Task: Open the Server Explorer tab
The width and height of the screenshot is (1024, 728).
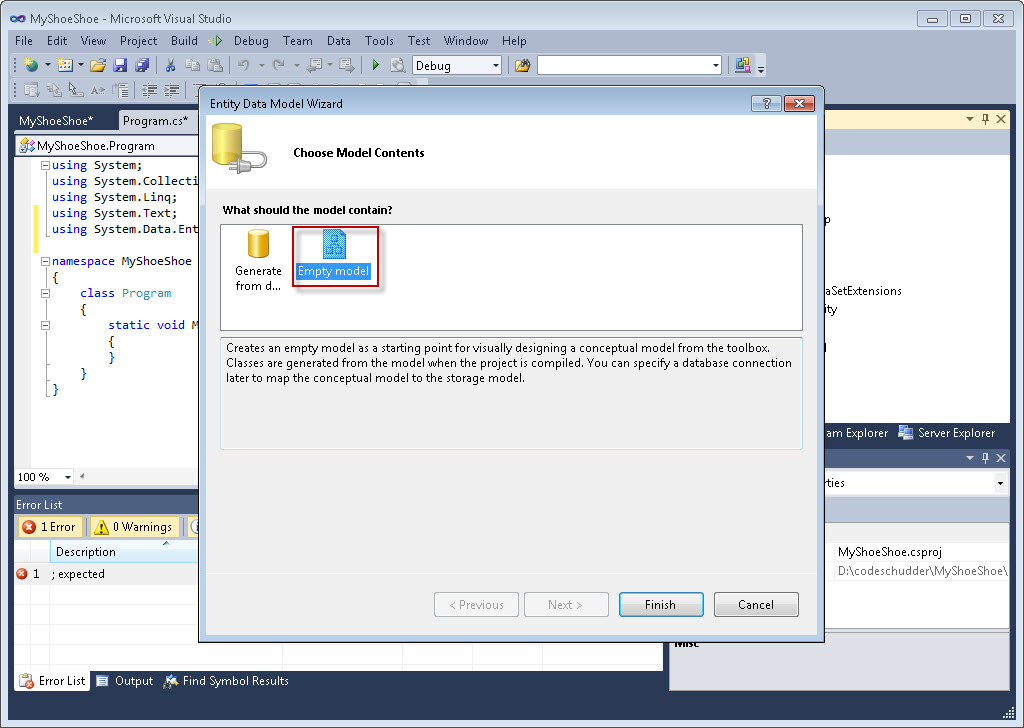Action: click(x=947, y=433)
